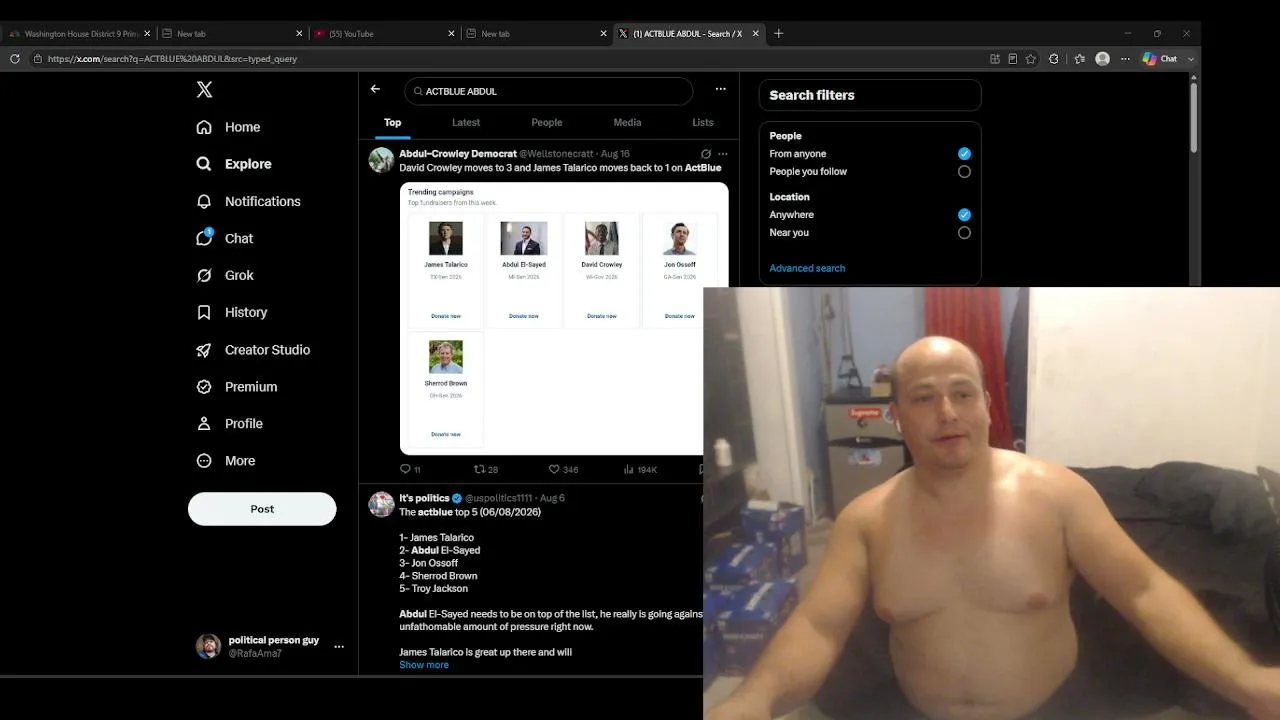Select the From anyone radio button
Viewport: 1280px width, 720px height.
(x=964, y=154)
